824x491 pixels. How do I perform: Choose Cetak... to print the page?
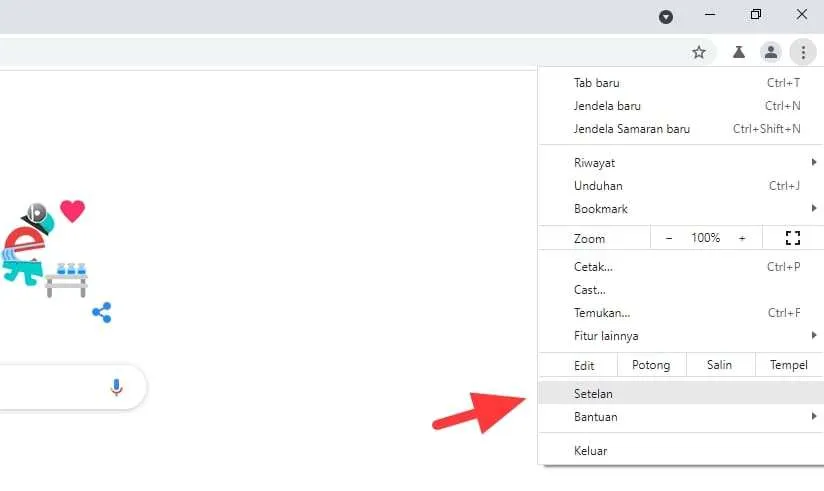[x=681, y=267]
